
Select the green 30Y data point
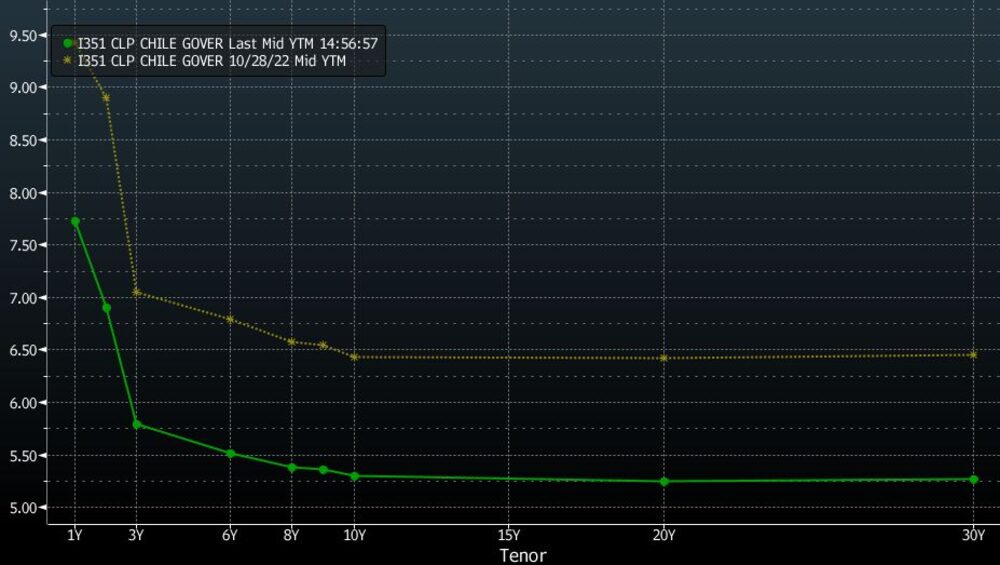click(x=973, y=479)
